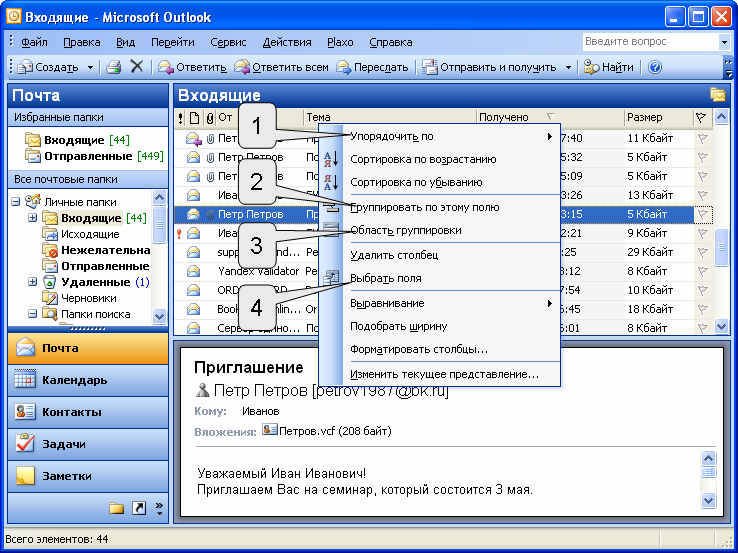Click the Введите вопрос help field
This screenshot has height=553, width=738.
click(x=651, y=41)
